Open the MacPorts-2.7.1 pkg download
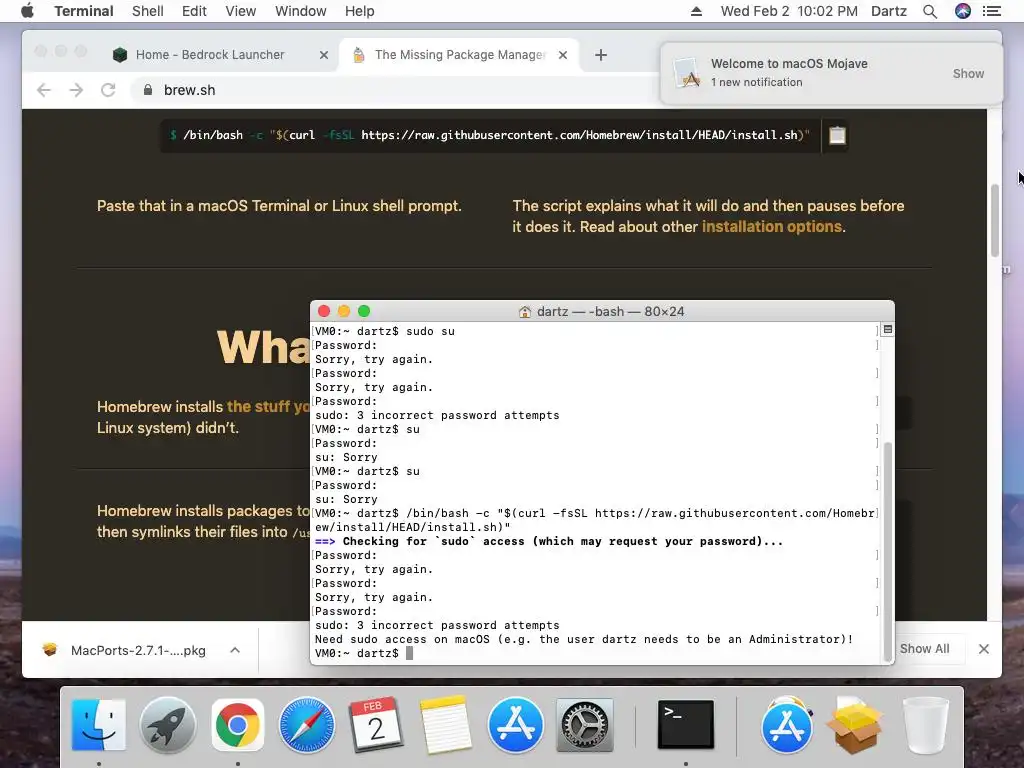Image resolution: width=1024 pixels, height=768 pixels. (125, 650)
